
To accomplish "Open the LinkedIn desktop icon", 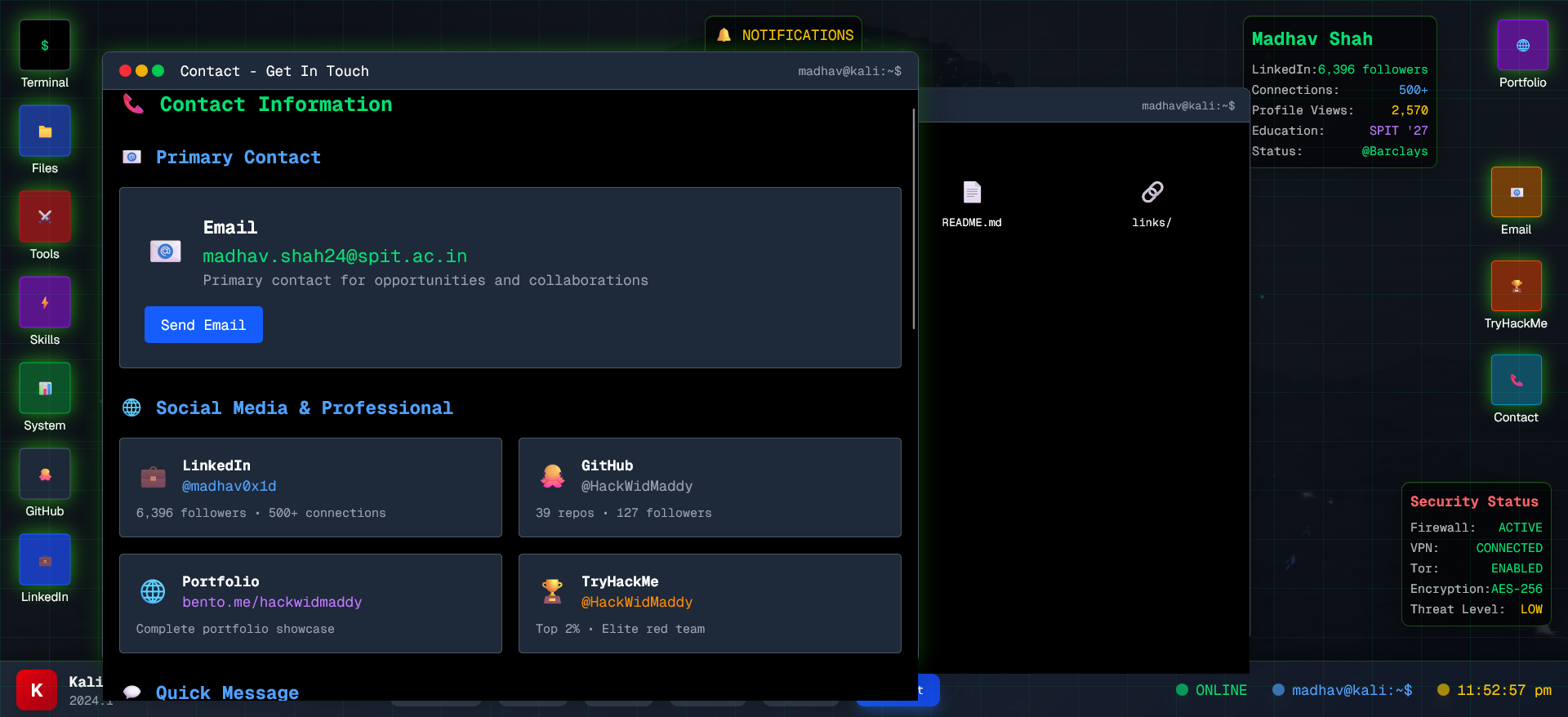I will [45, 559].
